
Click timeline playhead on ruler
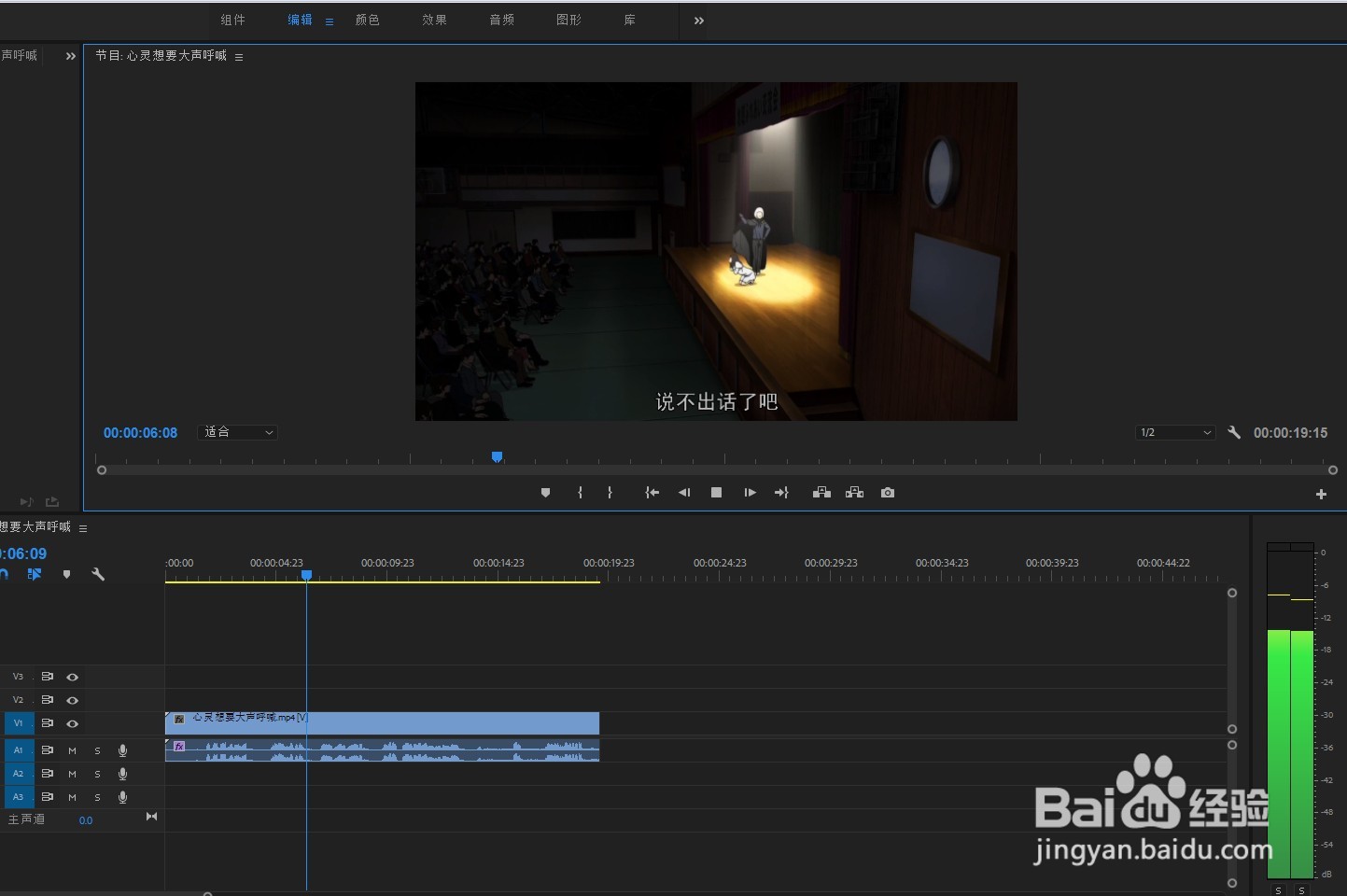(x=306, y=576)
